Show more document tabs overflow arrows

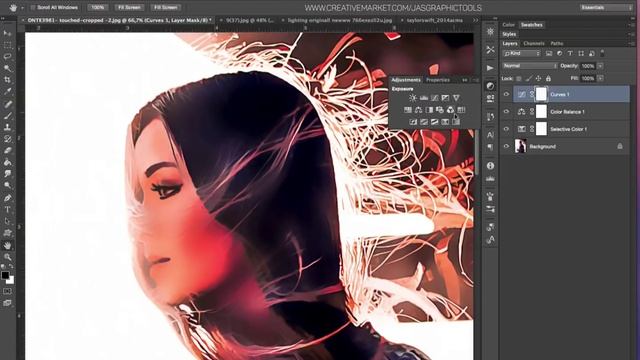[476, 20]
